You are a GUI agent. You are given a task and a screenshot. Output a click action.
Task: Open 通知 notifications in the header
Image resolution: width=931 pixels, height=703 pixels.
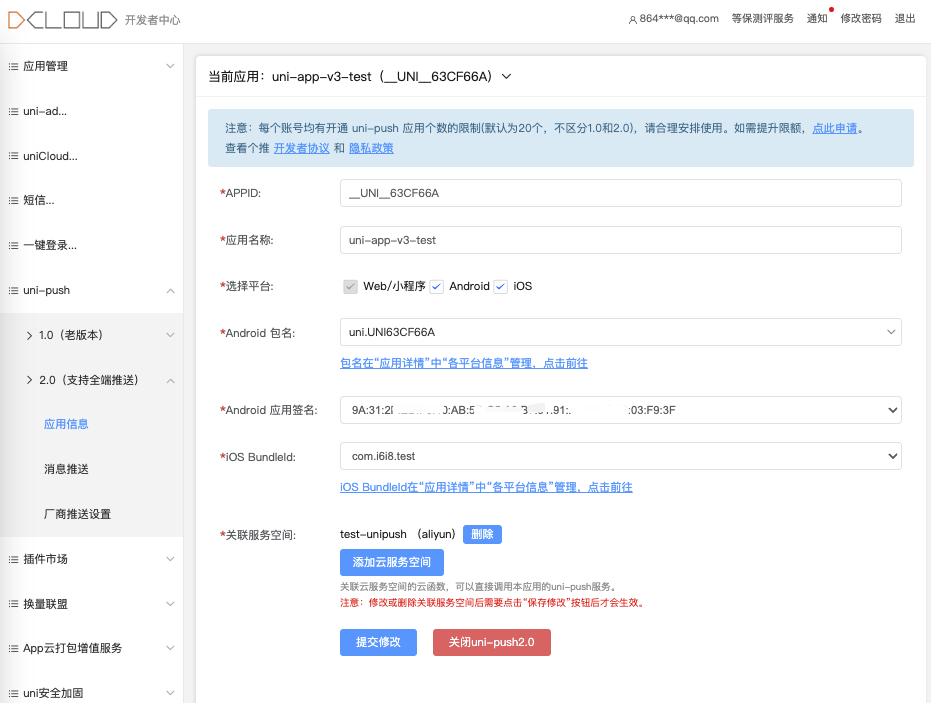point(817,18)
